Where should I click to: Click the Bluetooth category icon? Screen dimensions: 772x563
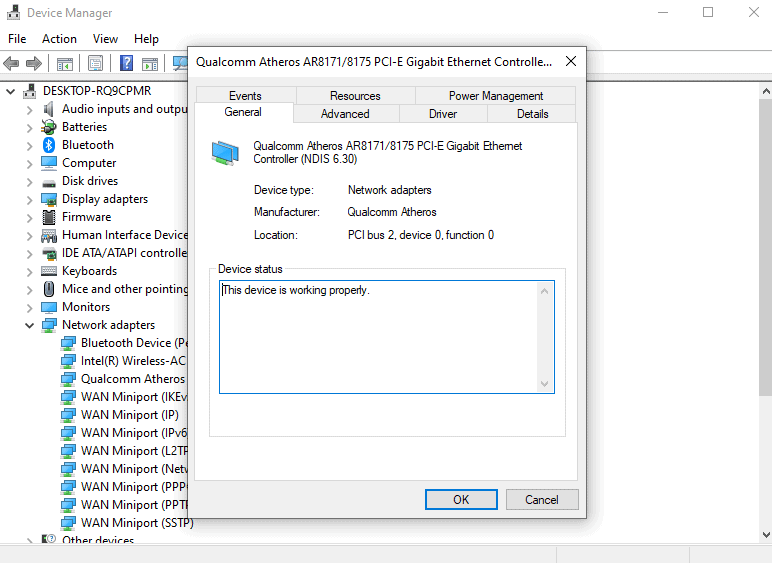coord(49,145)
